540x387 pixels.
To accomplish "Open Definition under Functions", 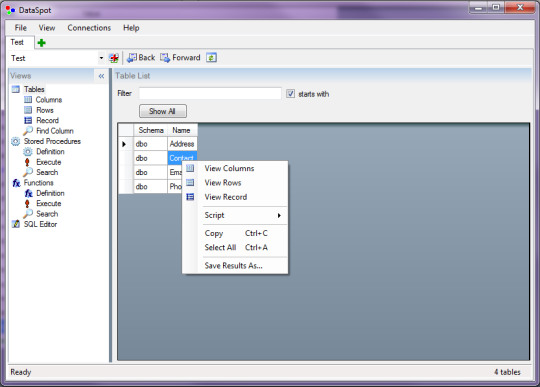I will [50, 193].
